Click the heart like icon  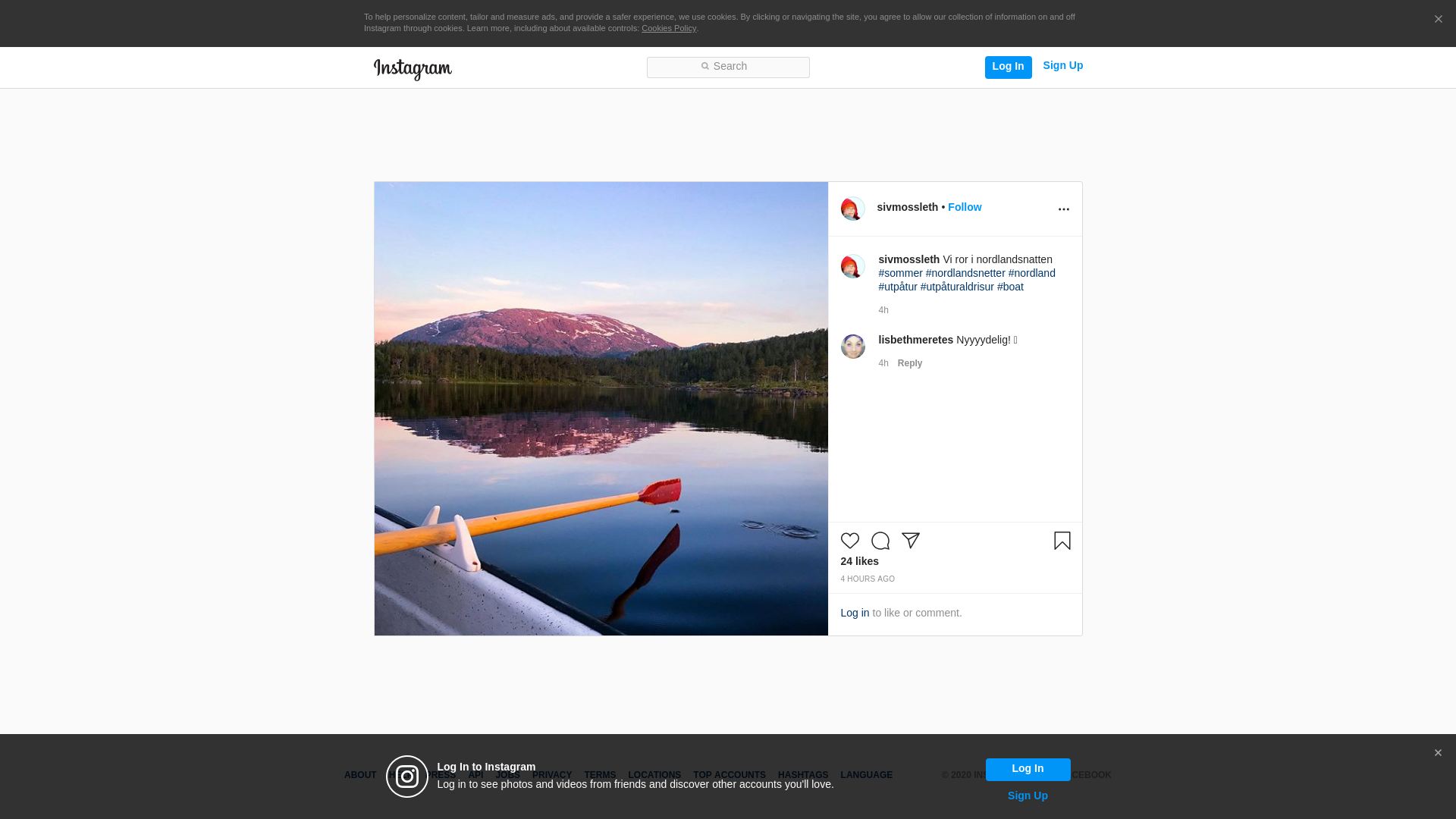point(849,541)
